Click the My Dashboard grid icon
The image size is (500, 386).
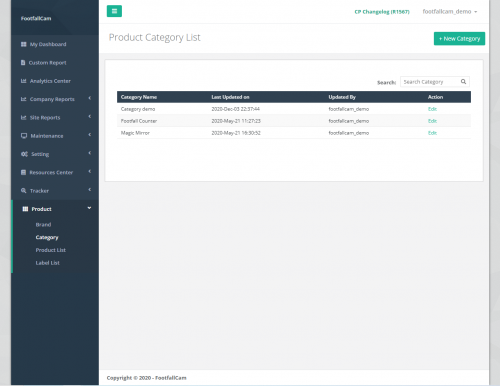click(23, 44)
